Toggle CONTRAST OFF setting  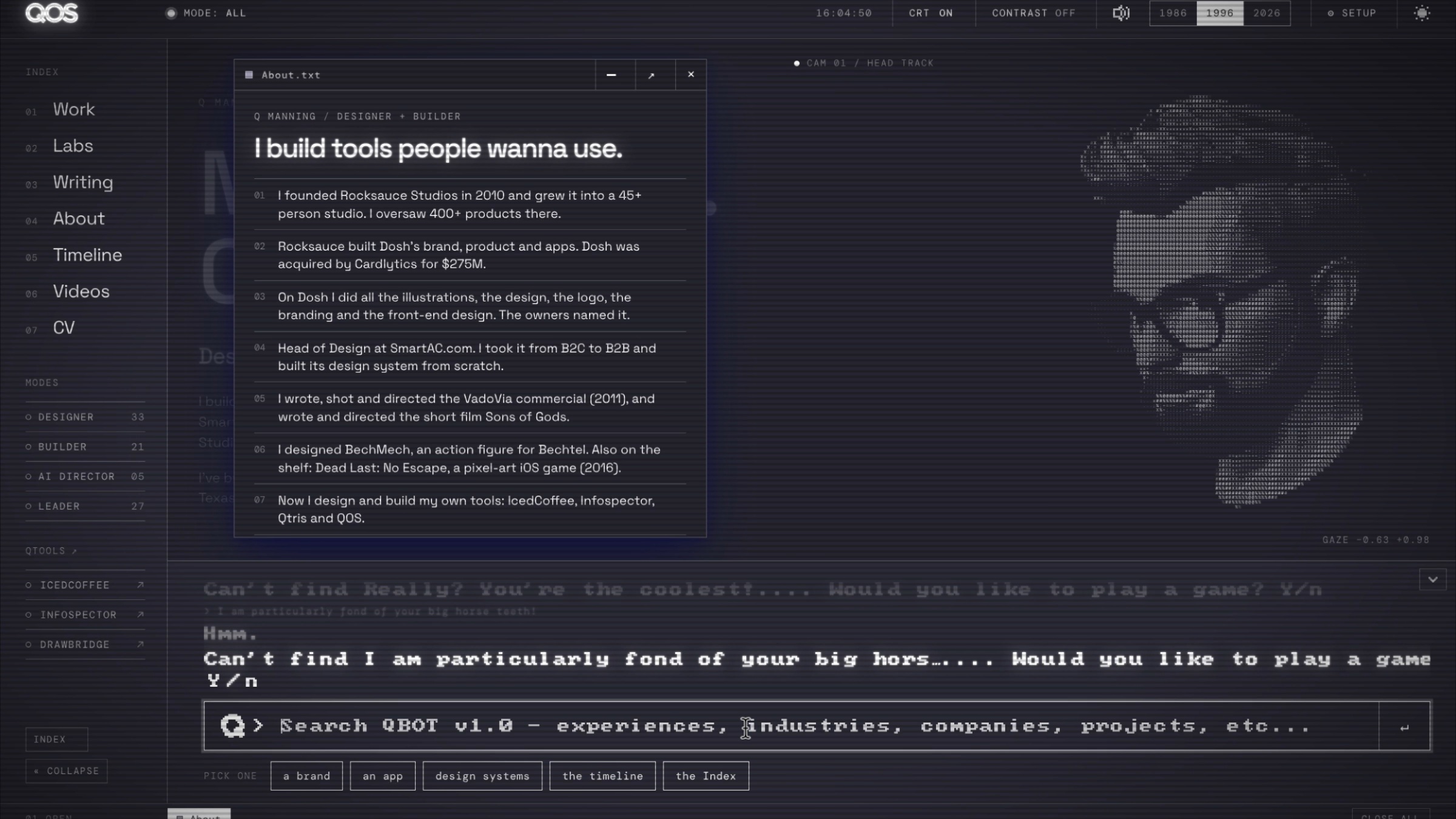click(1033, 13)
